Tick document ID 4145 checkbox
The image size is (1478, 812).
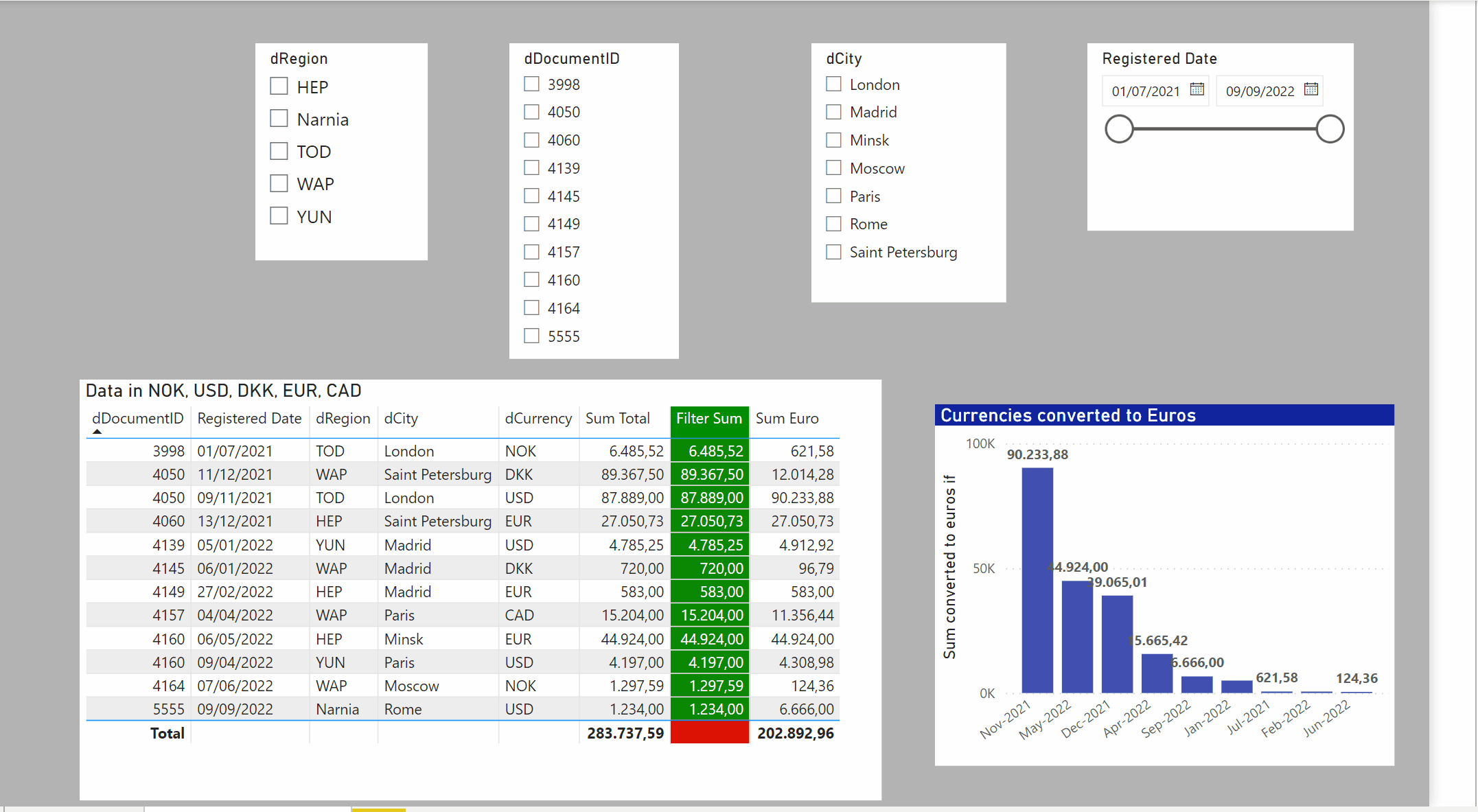(x=531, y=196)
